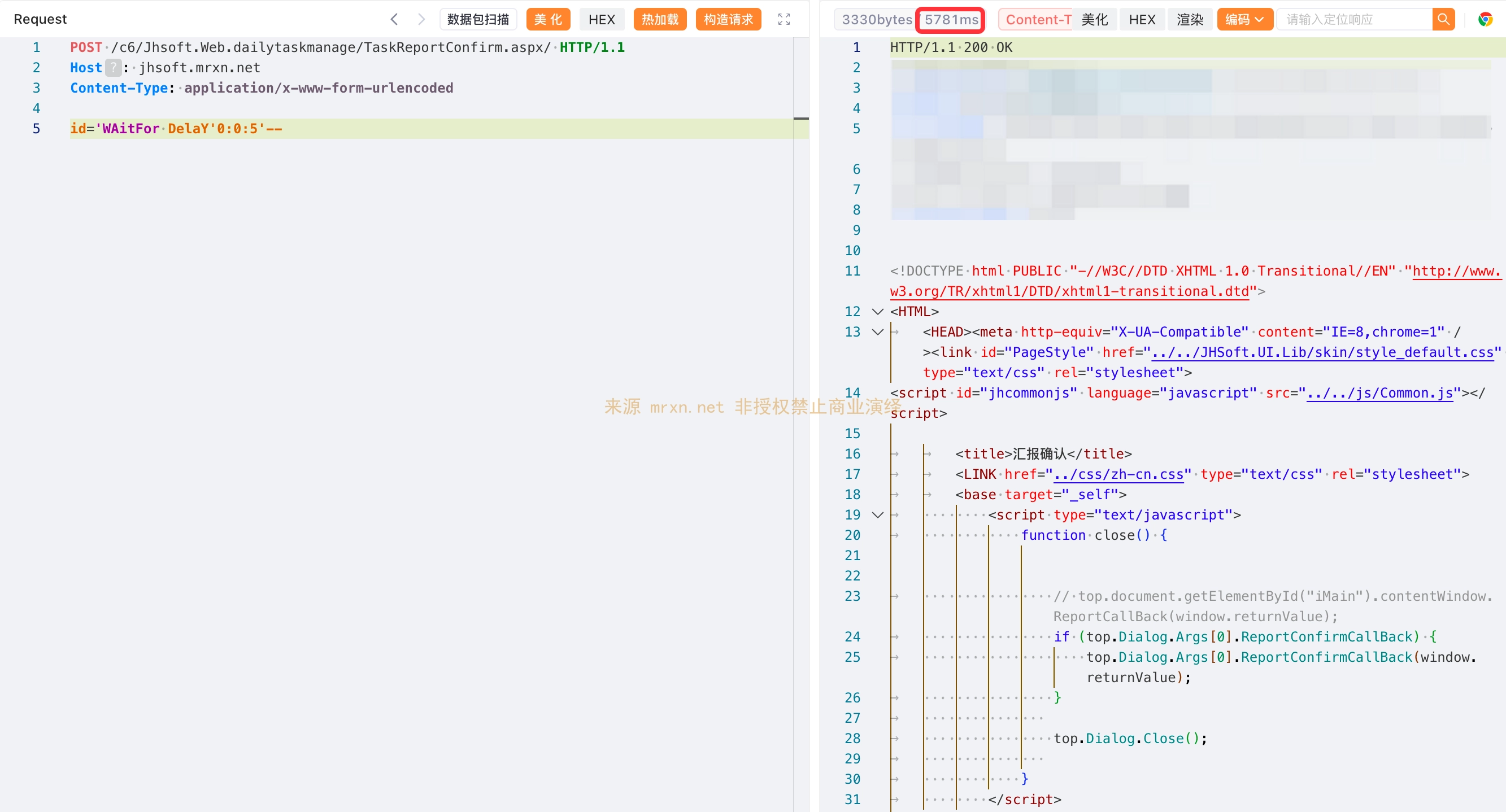Viewport: 1506px width, 812px height.
Task: Focus the 请输入定位响应 search field
Action: click(1354, 19)
